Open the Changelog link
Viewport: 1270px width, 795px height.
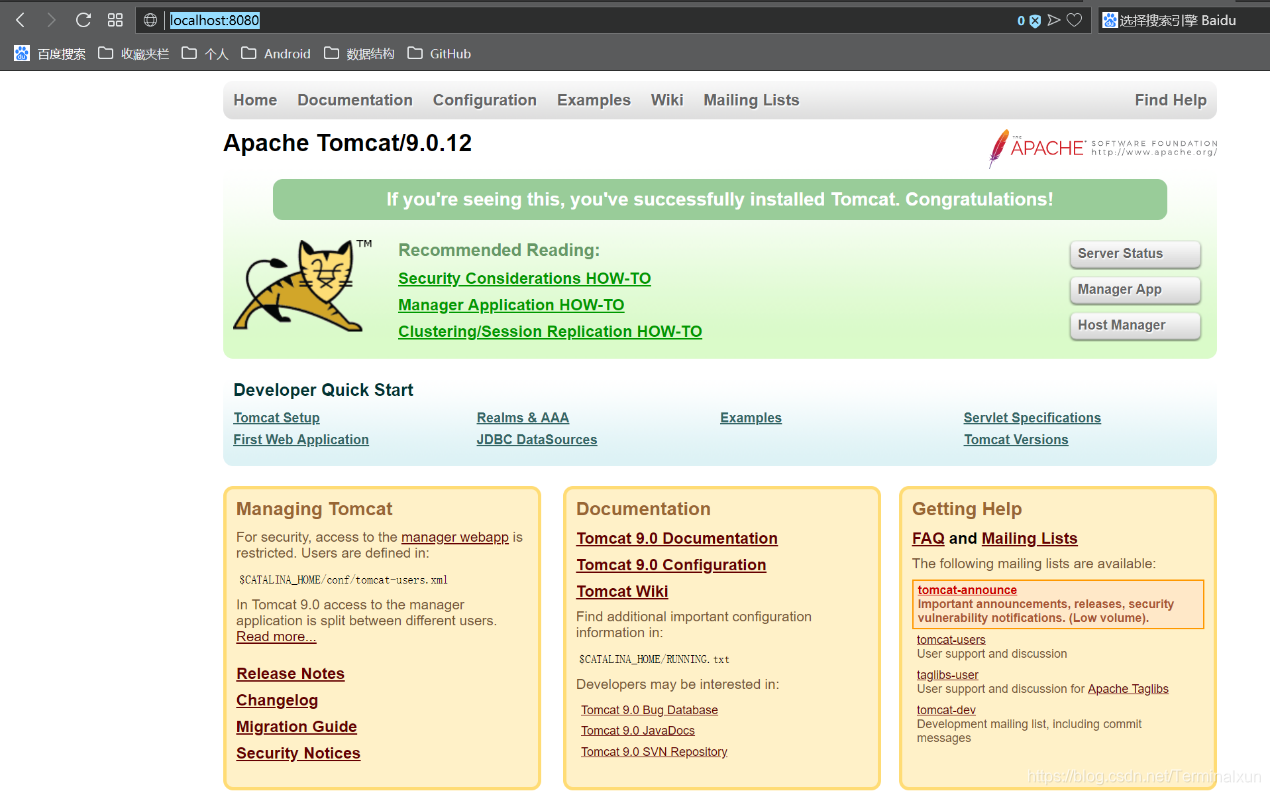277,701
